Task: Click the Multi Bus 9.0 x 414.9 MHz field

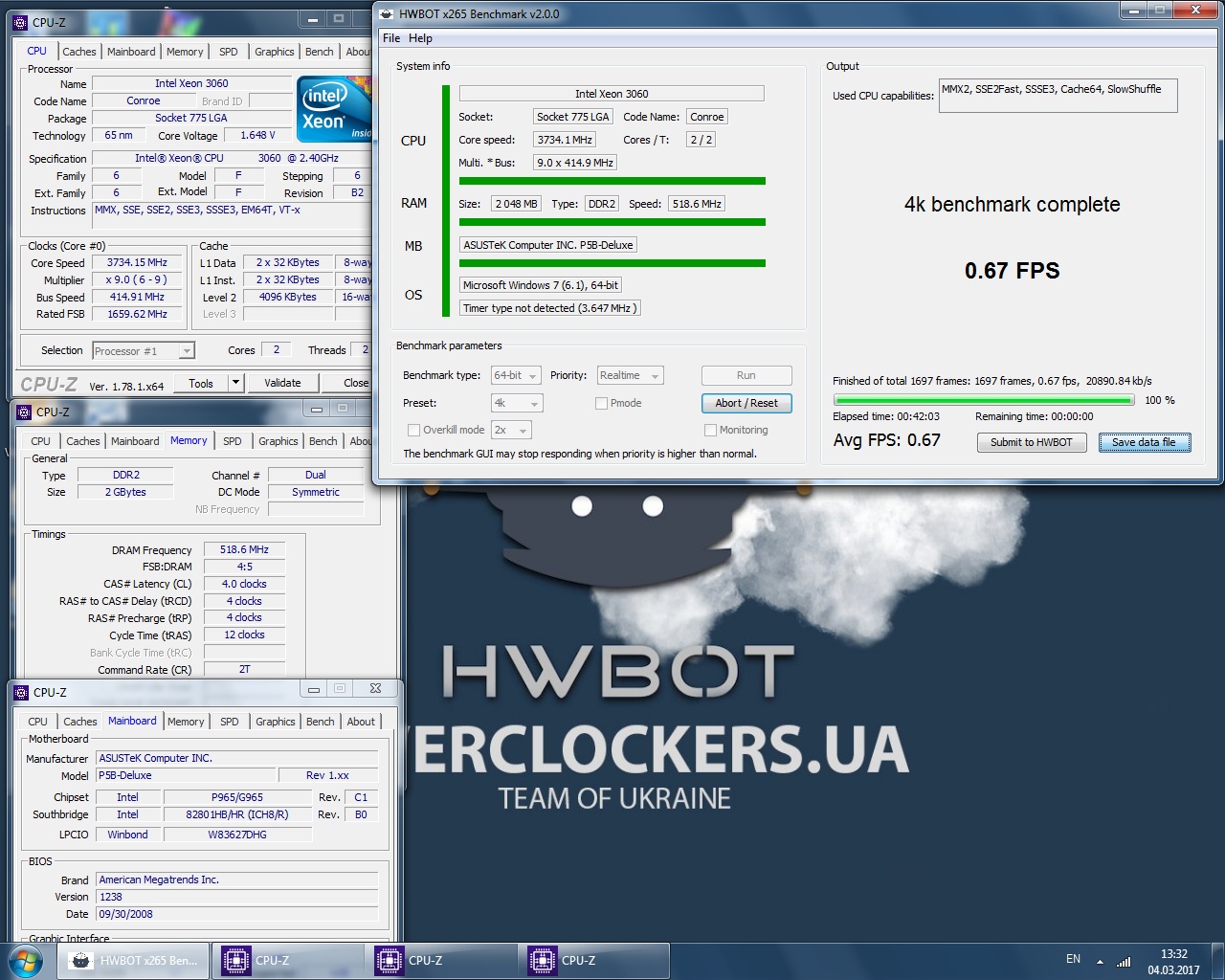Action: point(575,163)
